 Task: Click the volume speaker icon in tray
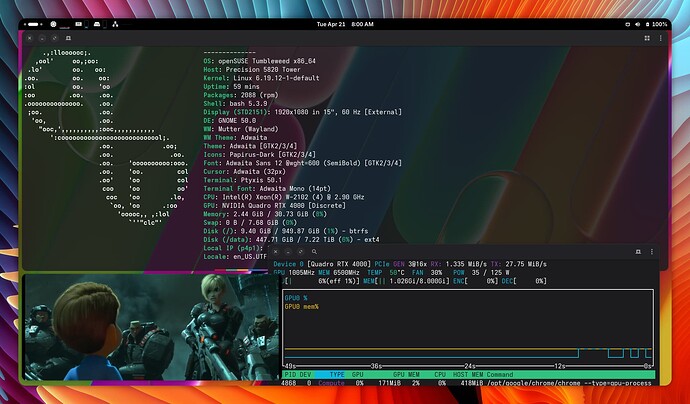[x=638, y=24]
